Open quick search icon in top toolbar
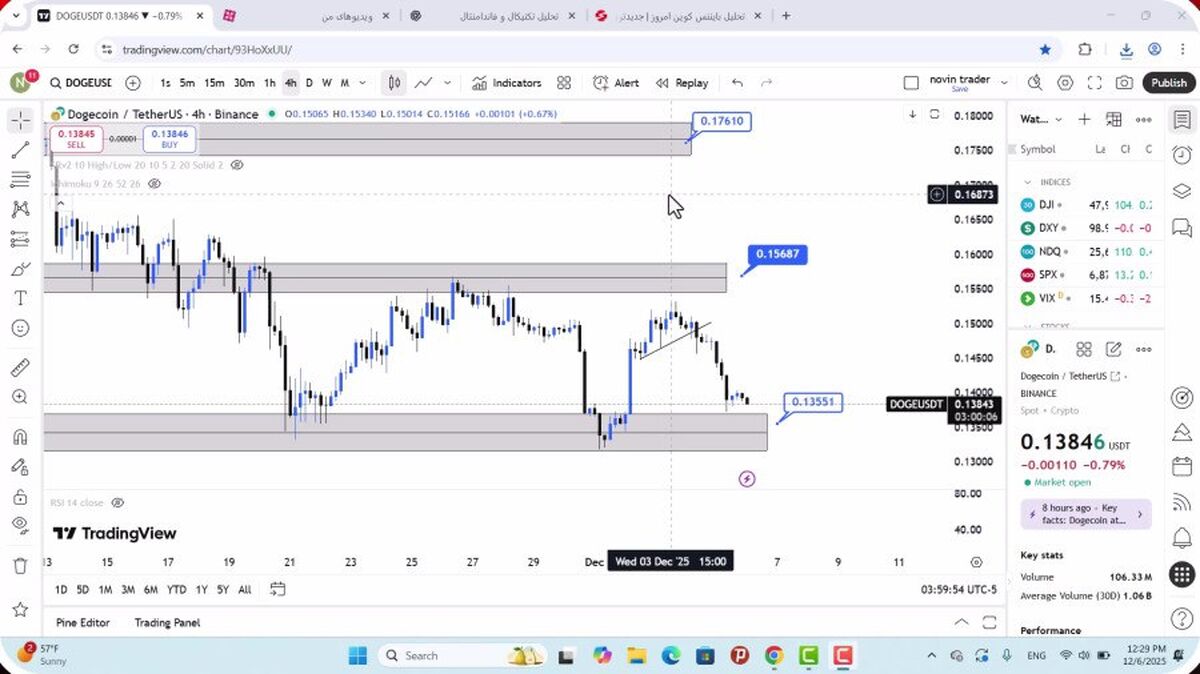 (x=1035, y=83)
